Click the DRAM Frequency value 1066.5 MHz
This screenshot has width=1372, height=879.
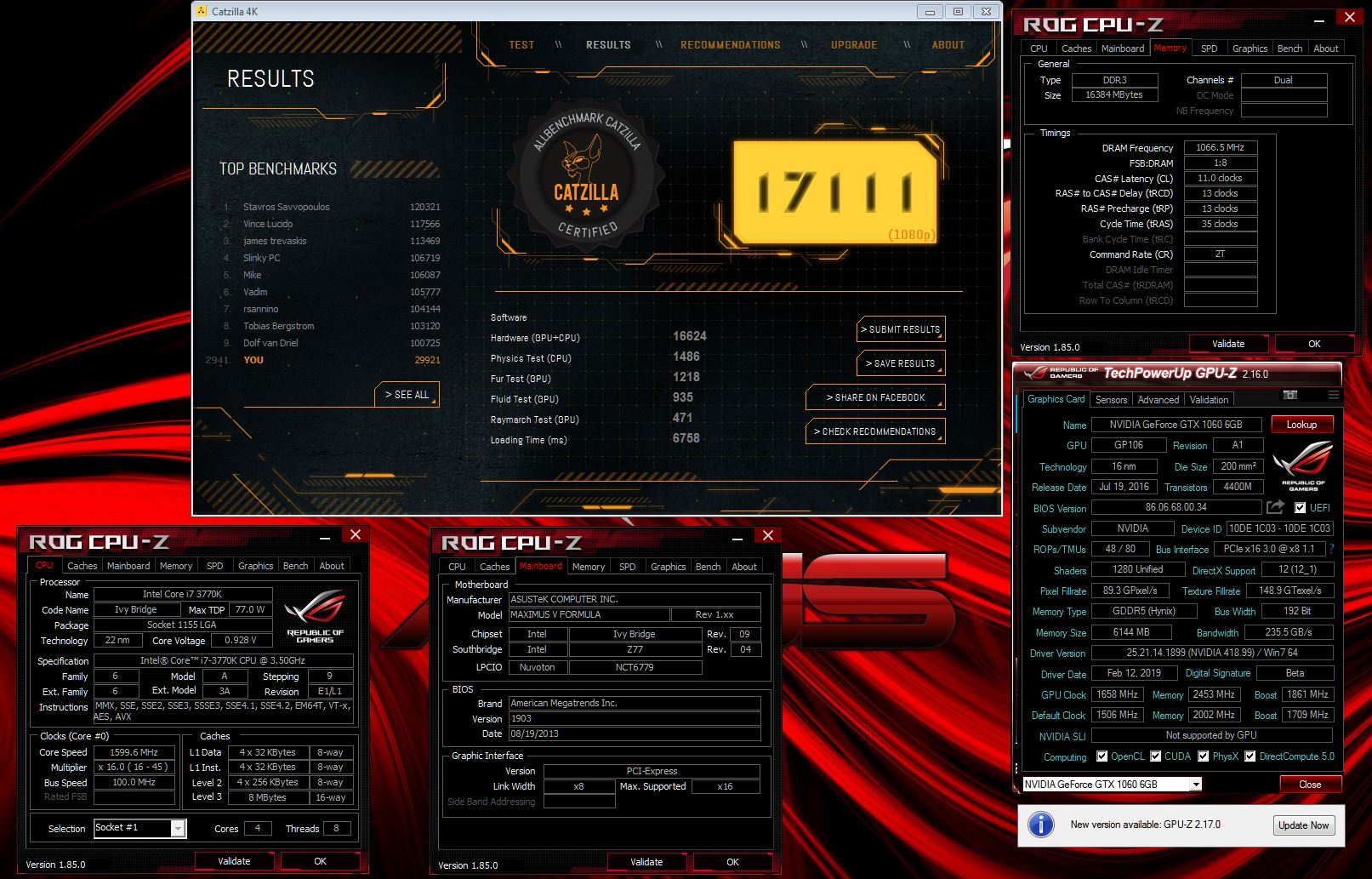1220,147
